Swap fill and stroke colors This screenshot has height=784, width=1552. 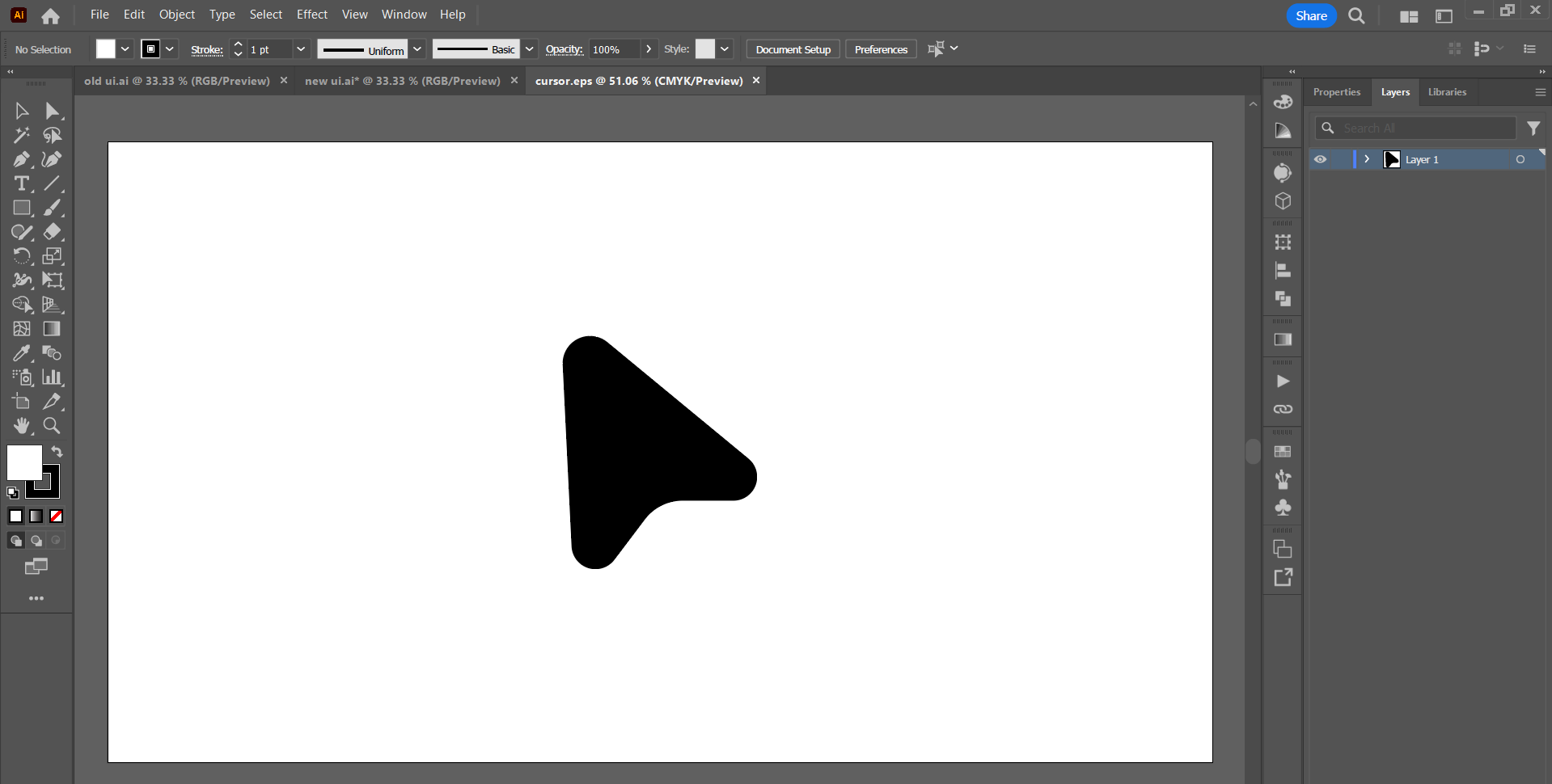click(57, 451)
